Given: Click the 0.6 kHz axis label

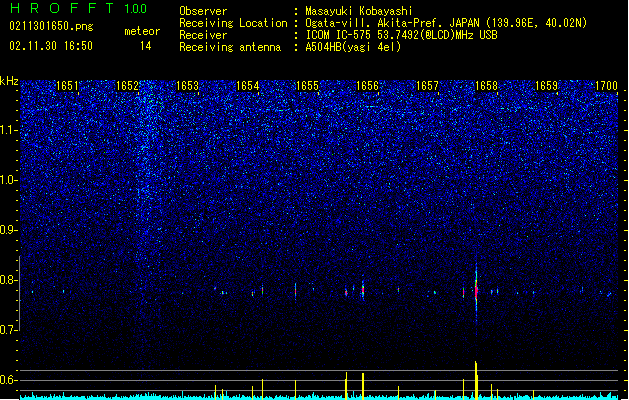Looking at the screenshot, I should (x=9, y=380).
